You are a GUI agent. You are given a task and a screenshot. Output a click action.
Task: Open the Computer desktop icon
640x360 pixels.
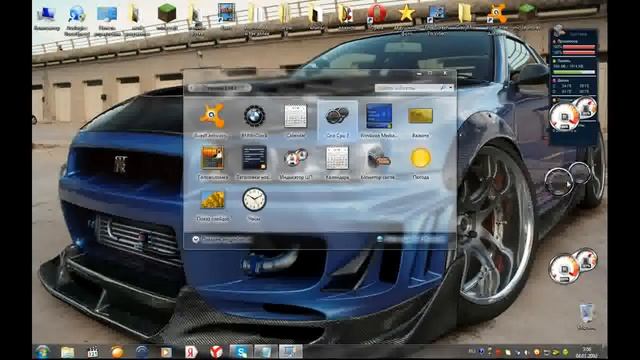tap(47, 17)
